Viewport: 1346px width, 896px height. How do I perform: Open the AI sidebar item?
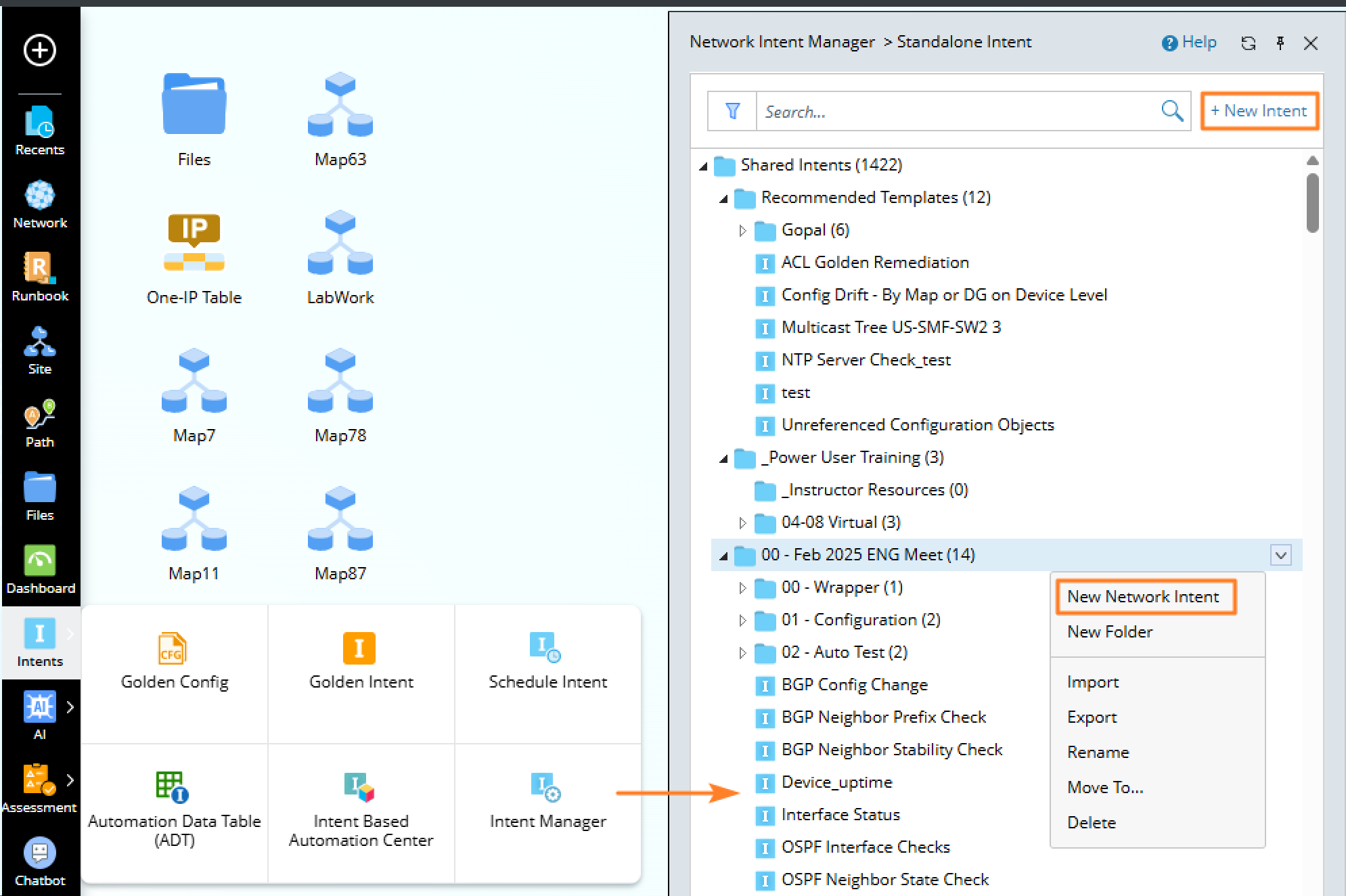point(40,716)
